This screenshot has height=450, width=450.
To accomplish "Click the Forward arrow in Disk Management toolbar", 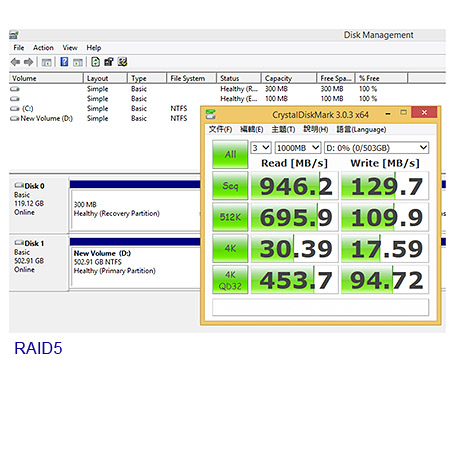I will click(x=28, y=62).
